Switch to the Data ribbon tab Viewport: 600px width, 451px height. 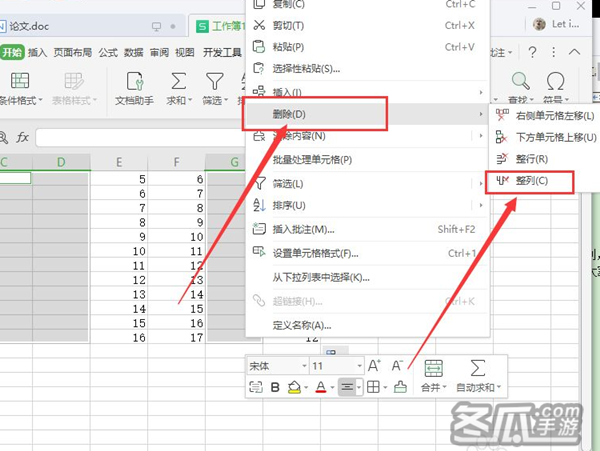(134, 52)
